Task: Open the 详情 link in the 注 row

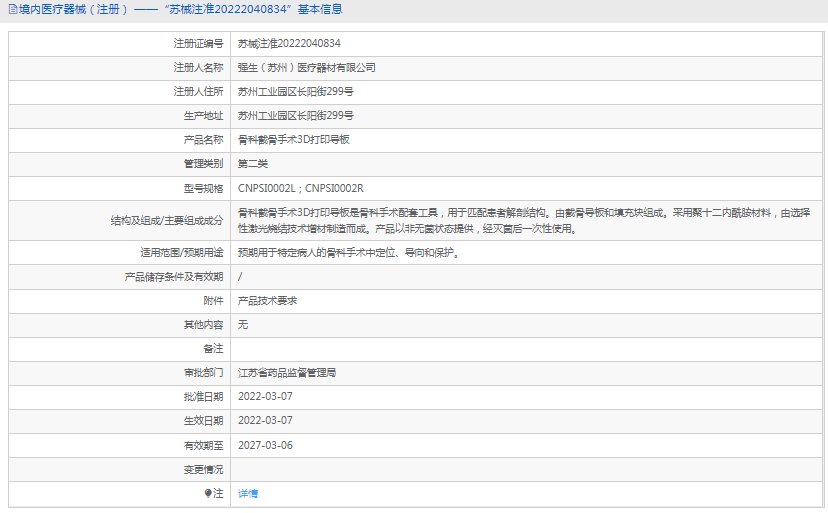Action: click(x=248, y=493)
